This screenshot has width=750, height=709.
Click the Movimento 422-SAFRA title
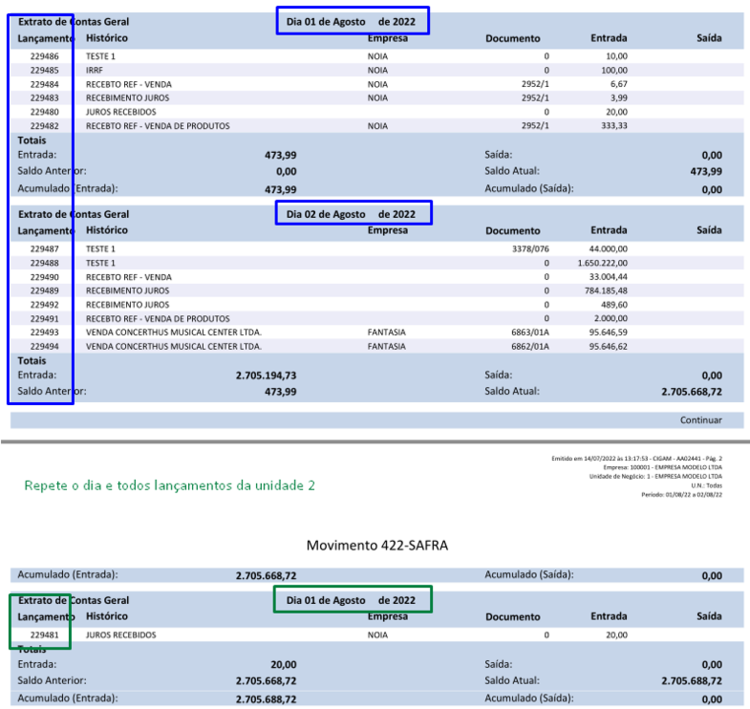pos(377,545)
